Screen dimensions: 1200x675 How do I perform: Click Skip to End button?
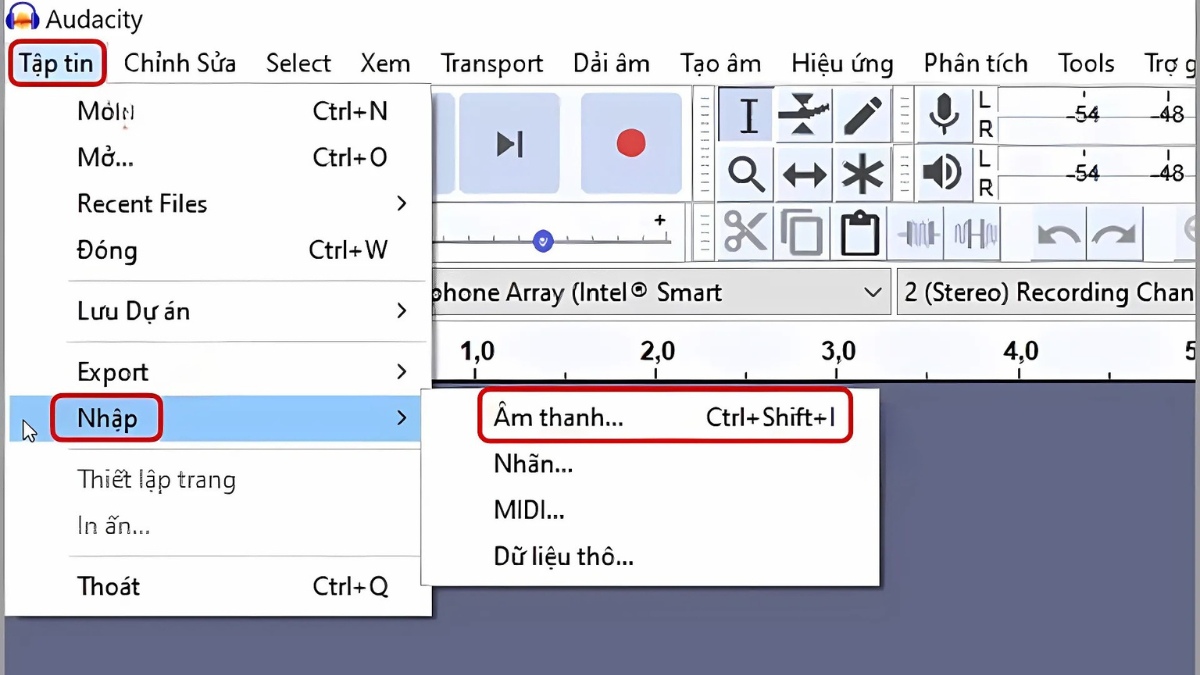pos(509,144)
